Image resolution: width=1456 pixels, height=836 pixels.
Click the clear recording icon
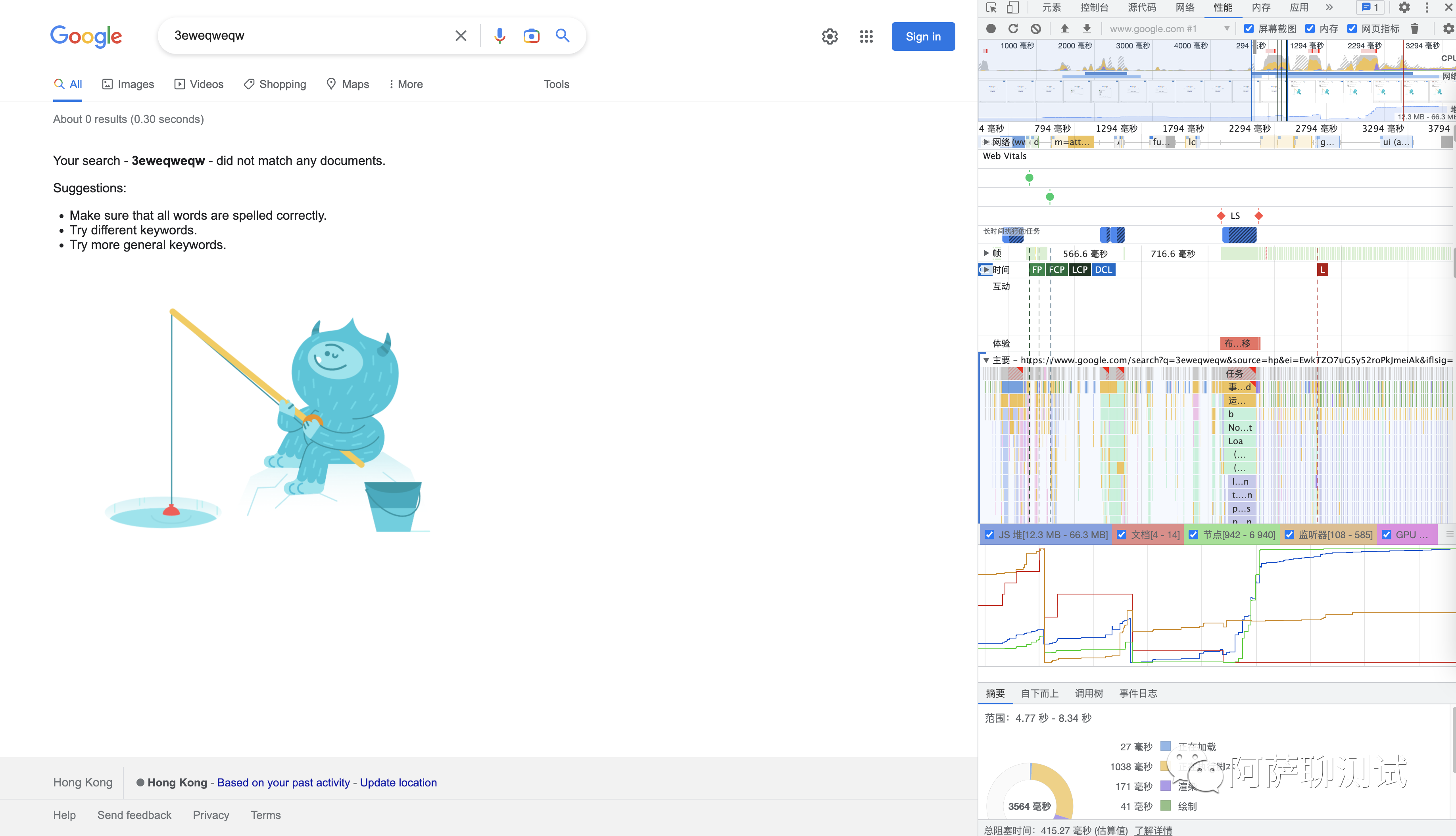pos(1035,29)
